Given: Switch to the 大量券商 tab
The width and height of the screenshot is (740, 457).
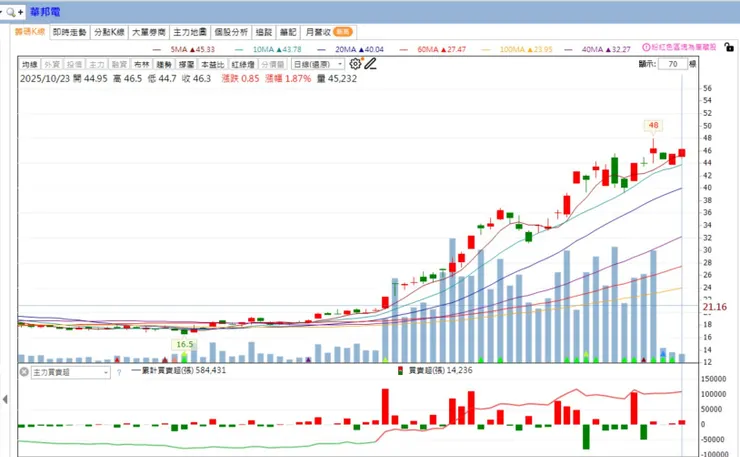Looking at the screenshot, I should coord(149,32).
